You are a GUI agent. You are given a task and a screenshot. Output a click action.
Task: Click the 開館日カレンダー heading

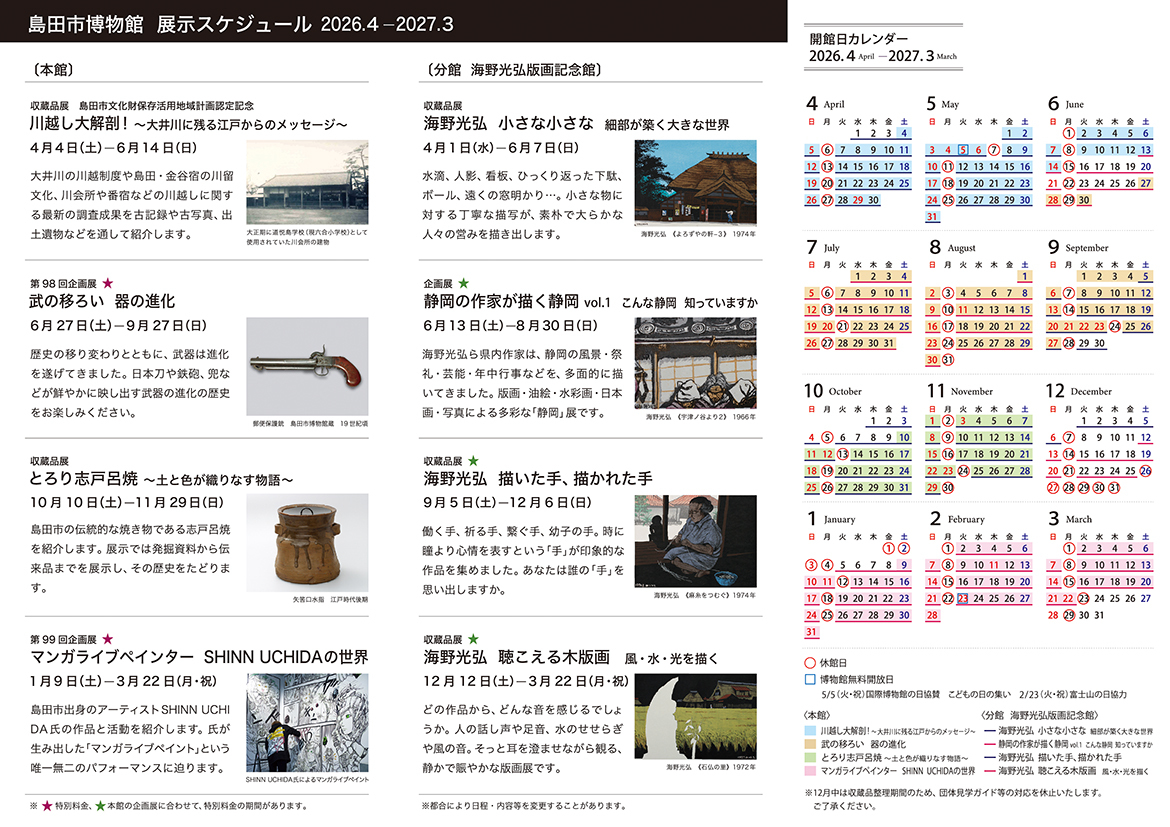(858, 39)
